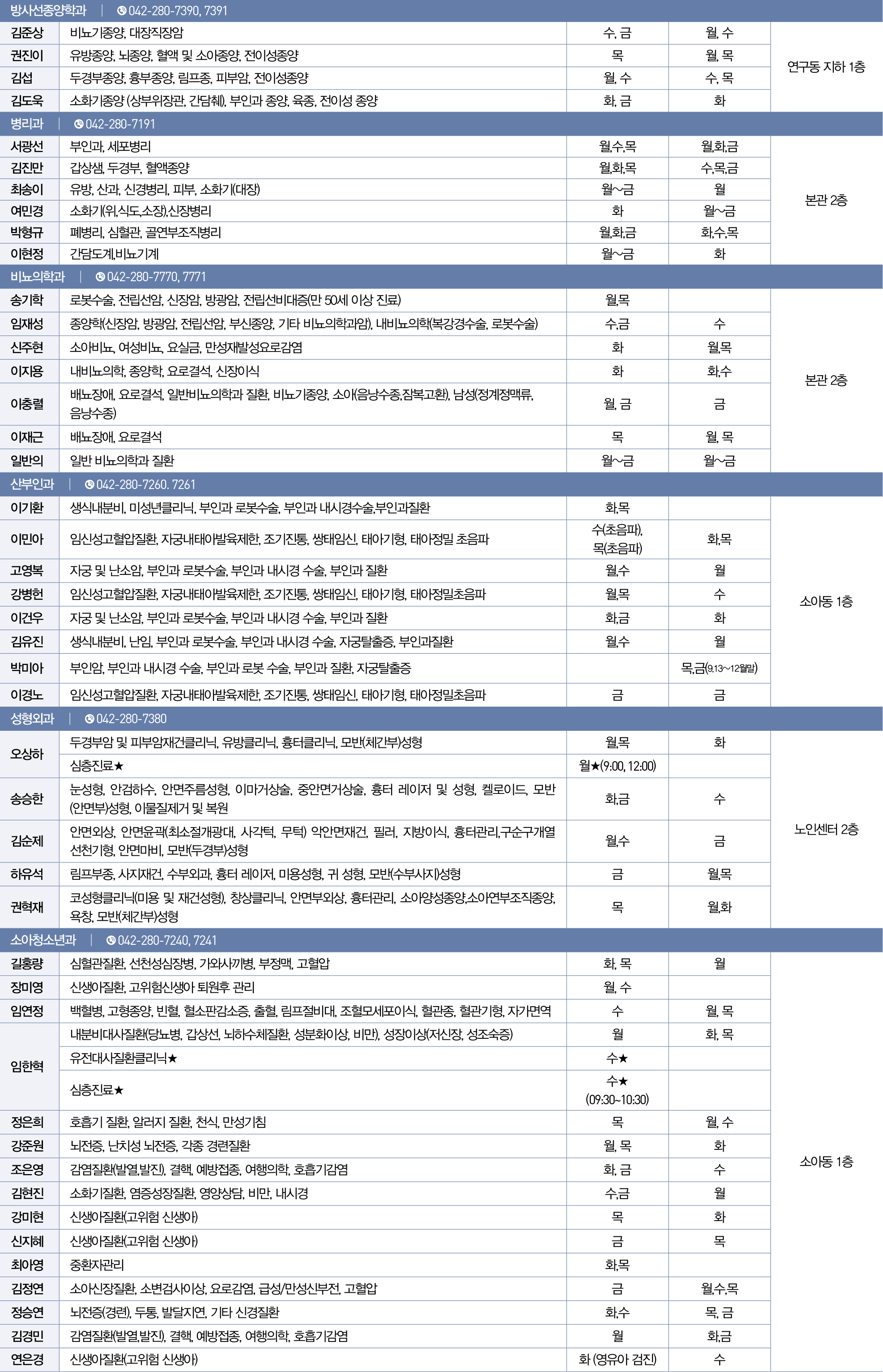Click doctor name 신주현
Image resolution: width=883 pixels, height=1372 pixels.
(27, 347)
